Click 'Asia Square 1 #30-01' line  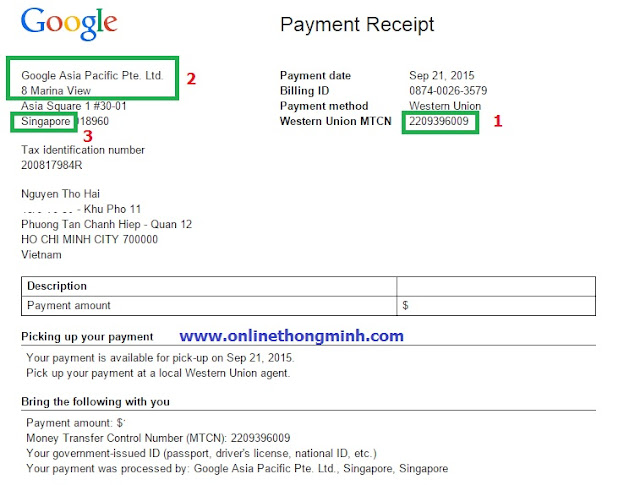coord(74,106)
